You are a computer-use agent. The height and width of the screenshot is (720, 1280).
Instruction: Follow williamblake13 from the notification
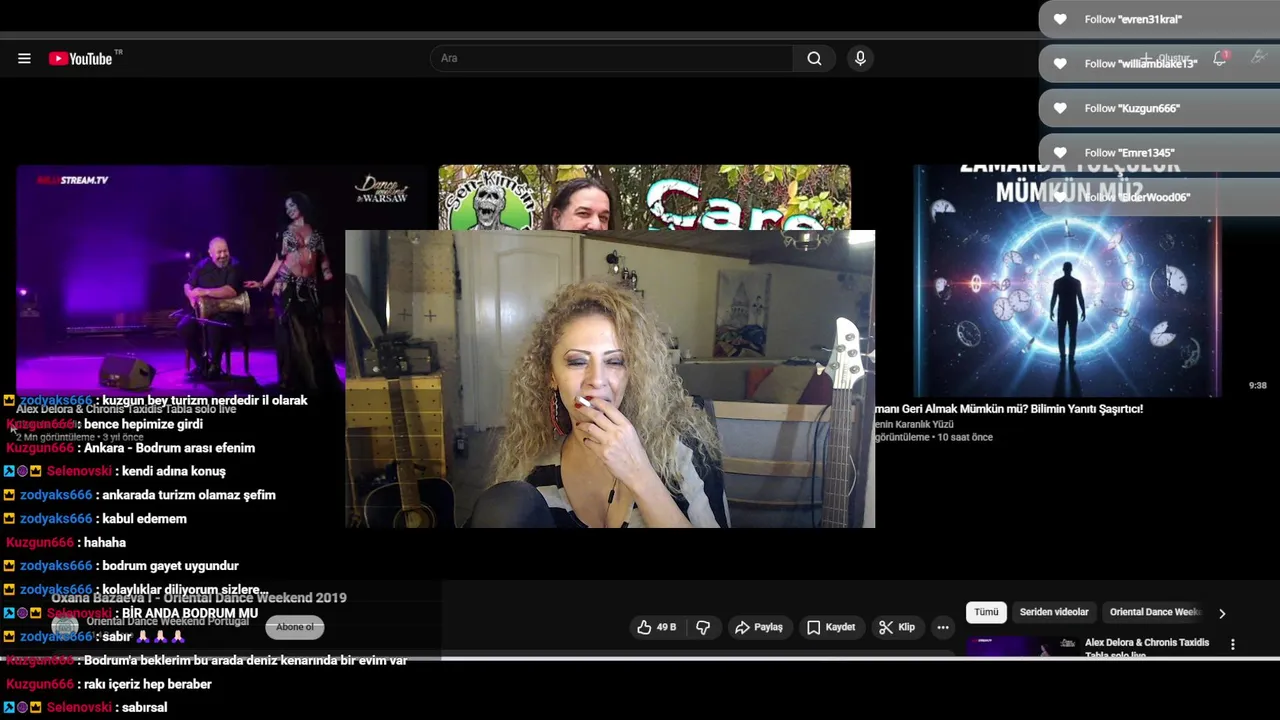pos(1159,63)
